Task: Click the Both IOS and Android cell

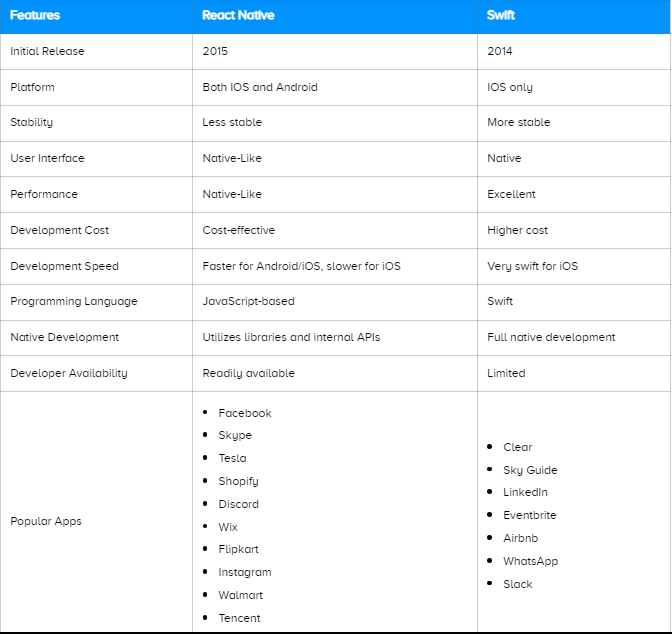Action: [260, 87]
